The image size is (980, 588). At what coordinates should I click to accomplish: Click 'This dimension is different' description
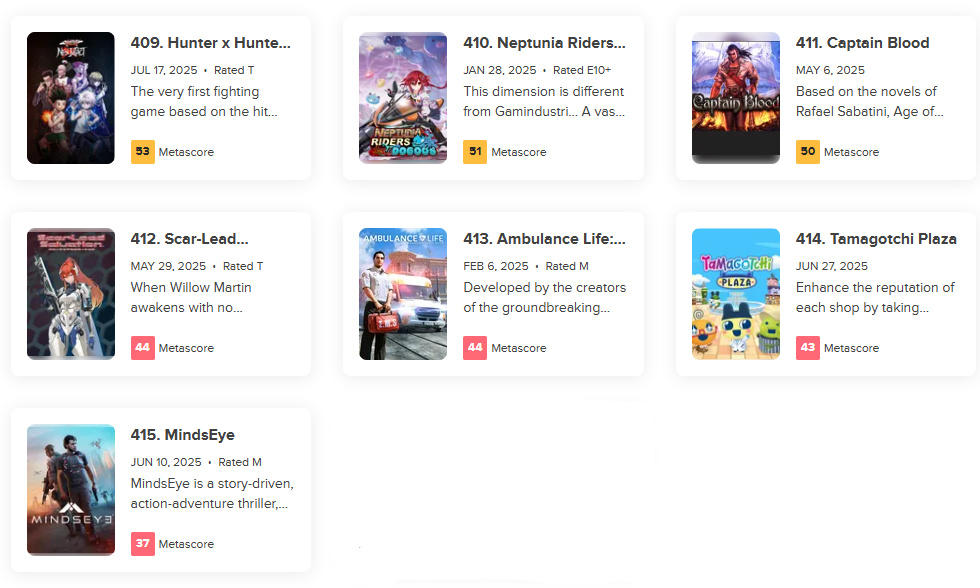point(544,102)
